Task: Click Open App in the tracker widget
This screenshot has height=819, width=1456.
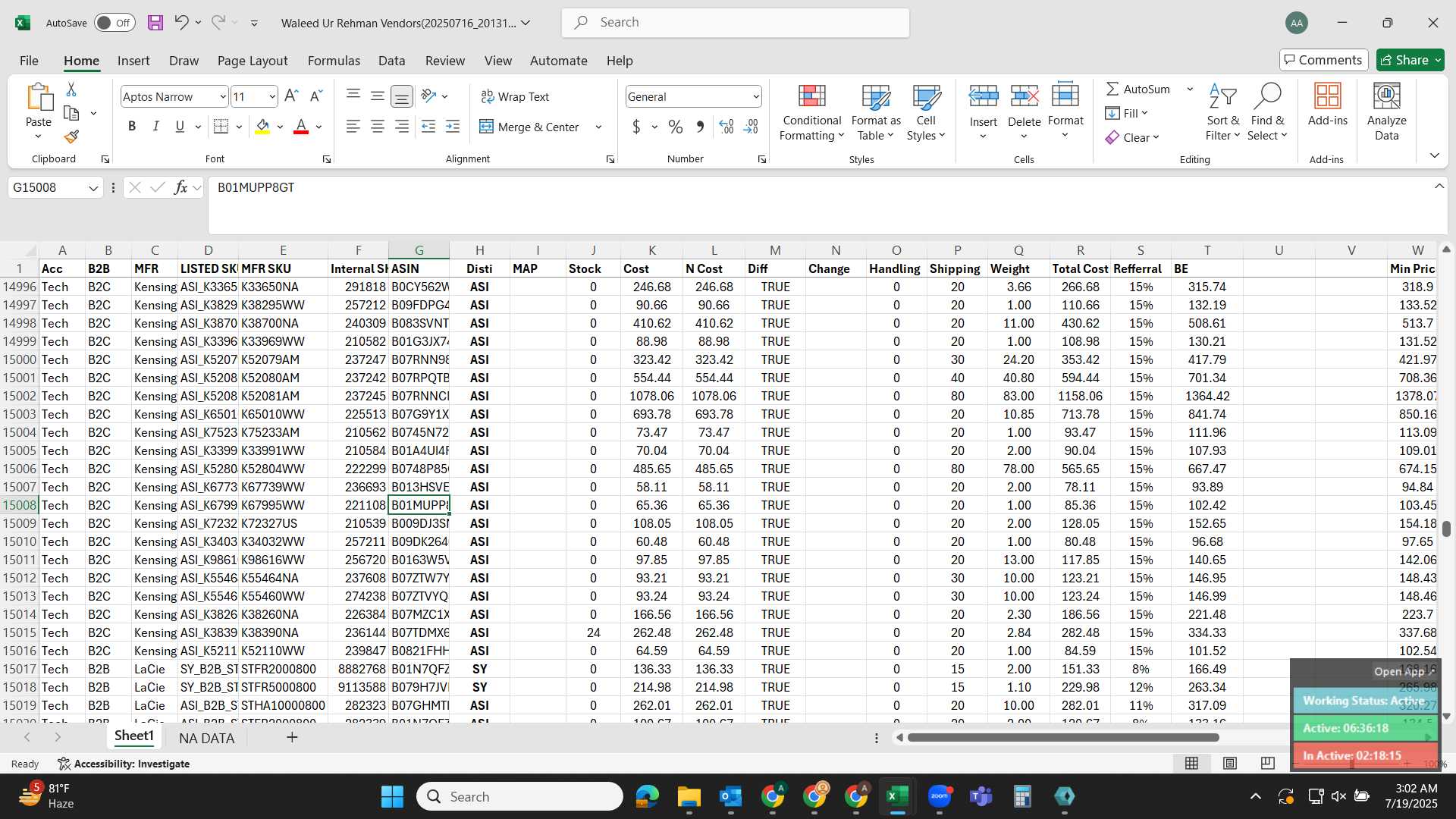Action: click(x=1404, y=671)
